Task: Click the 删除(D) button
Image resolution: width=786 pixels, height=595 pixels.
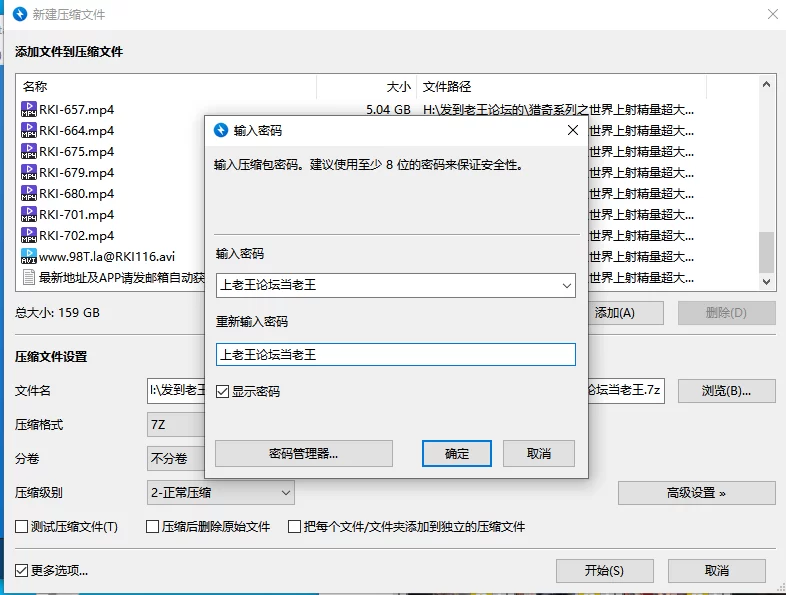Action: (x=726, y=313)
